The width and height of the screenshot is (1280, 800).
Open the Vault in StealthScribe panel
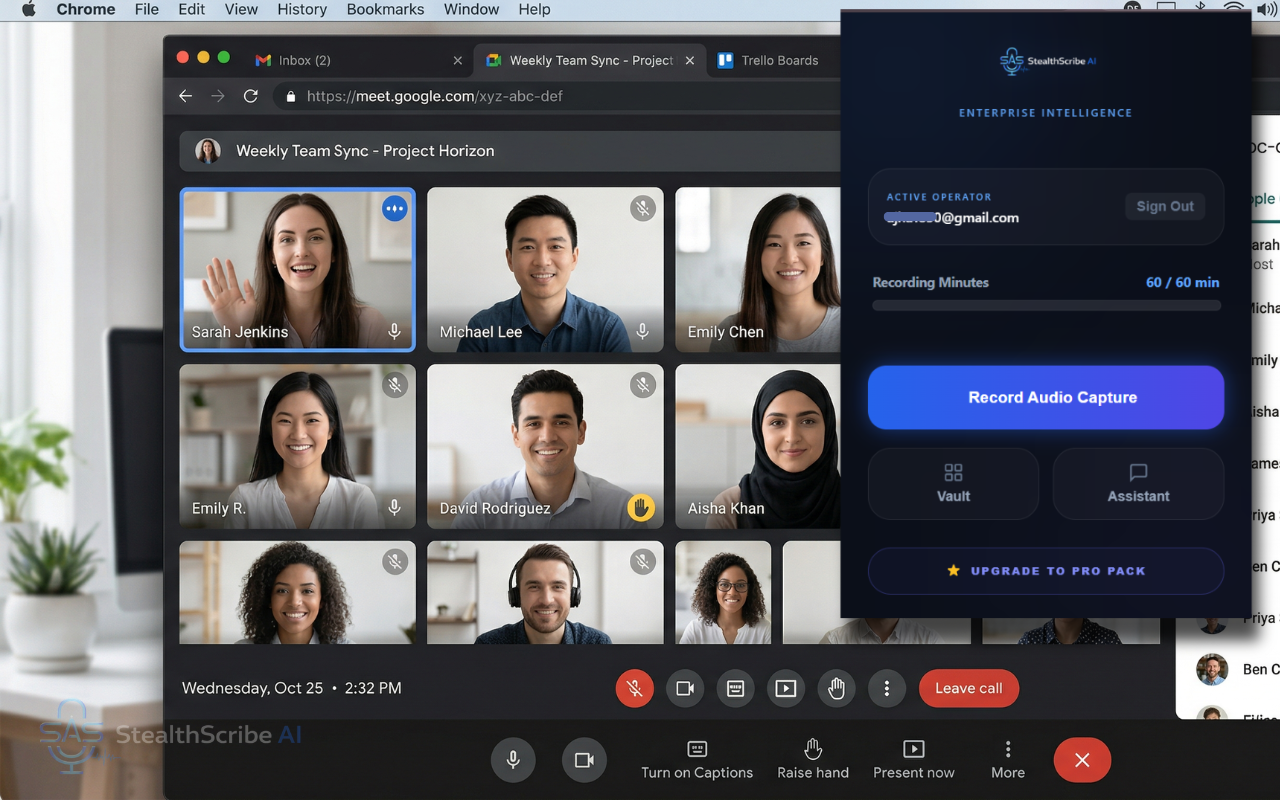[952, 484]
